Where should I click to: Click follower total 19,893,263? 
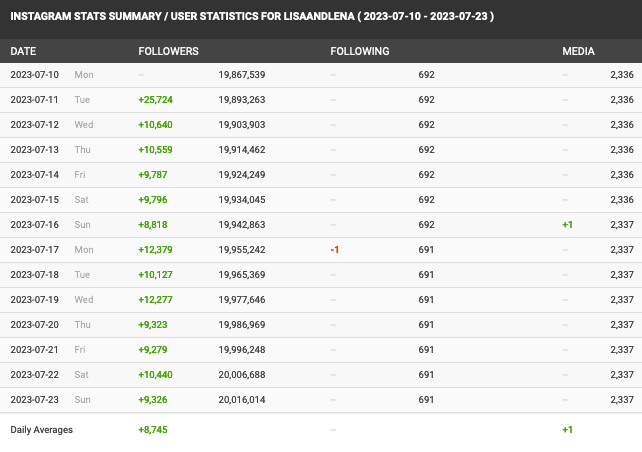click(x=242, y=100)
